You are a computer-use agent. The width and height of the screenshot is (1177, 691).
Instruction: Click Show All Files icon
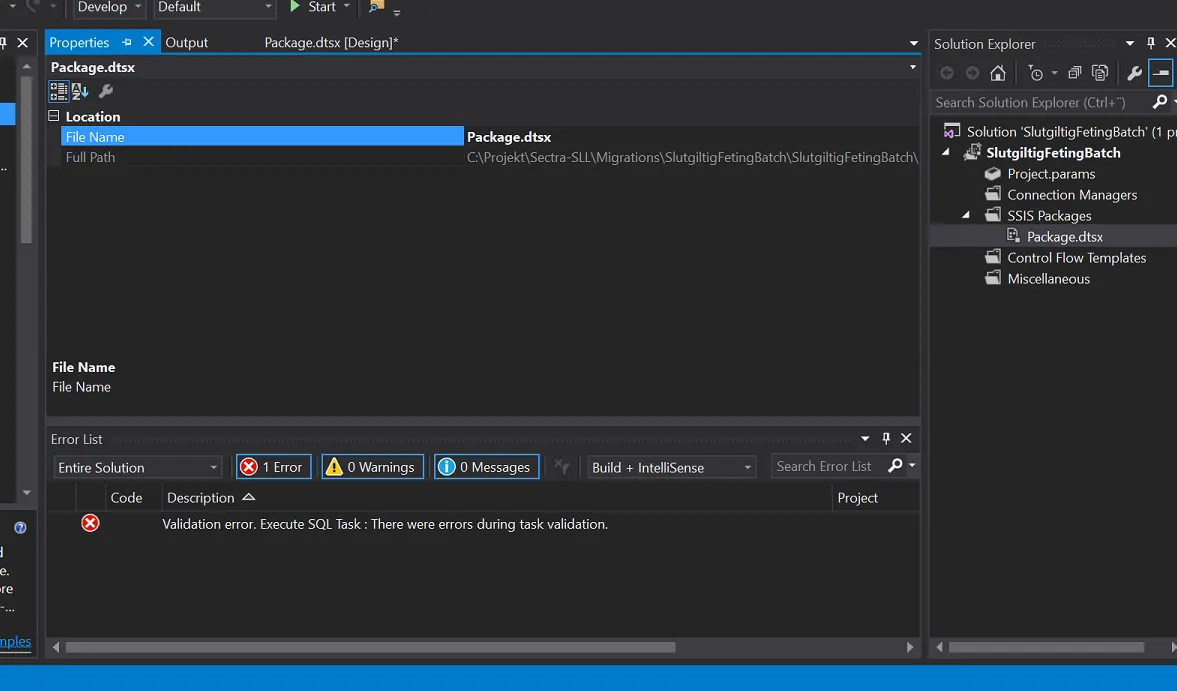pos(1100,73)
